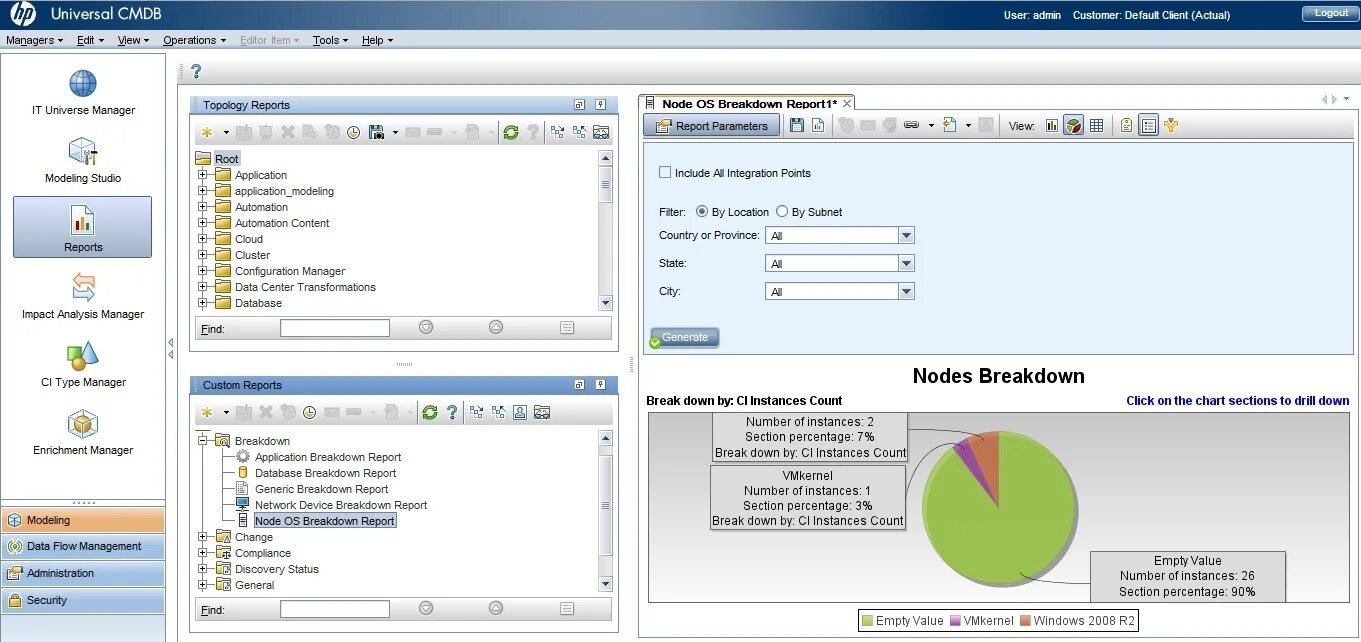Open Country or Province dropdown
Screen dimensions: 1361x642
906,236
